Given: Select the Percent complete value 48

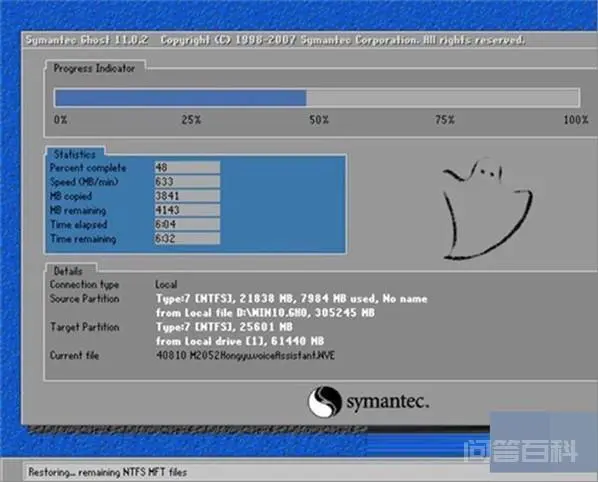Looking at the screenshot, I should click(x=187, y=167).
